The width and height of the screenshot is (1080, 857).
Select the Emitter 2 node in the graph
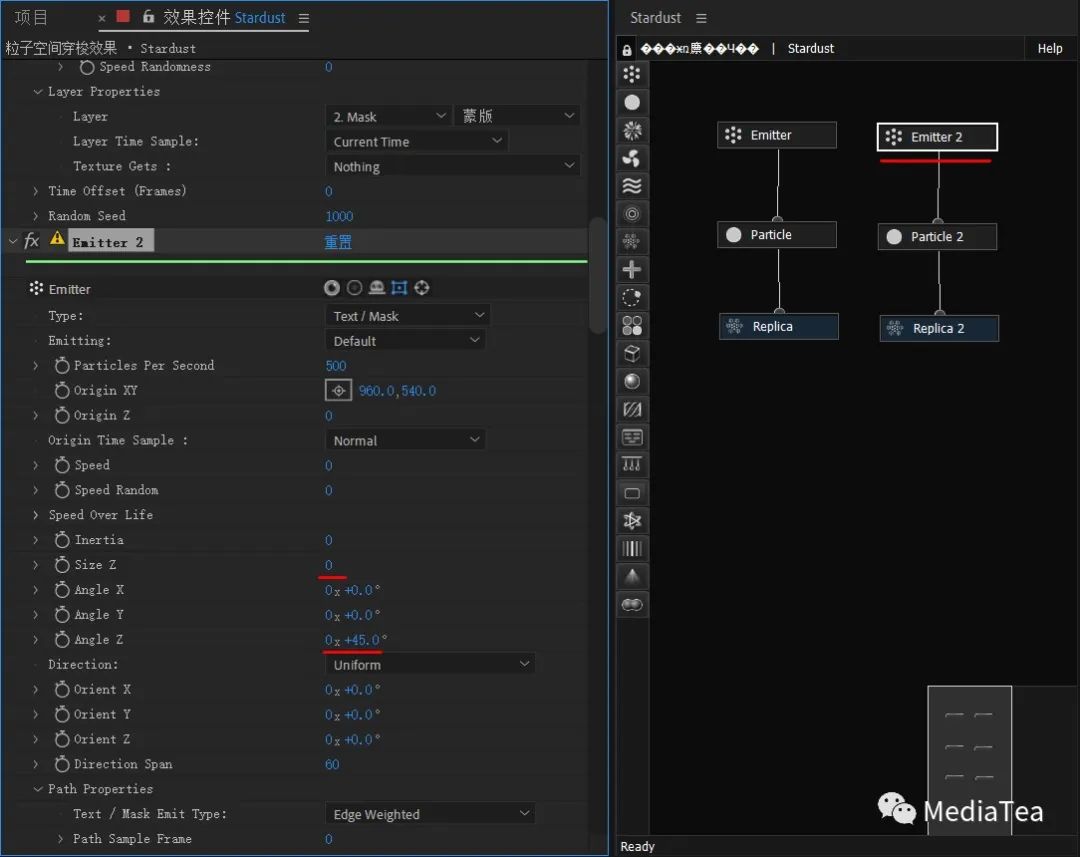(937, 136)
